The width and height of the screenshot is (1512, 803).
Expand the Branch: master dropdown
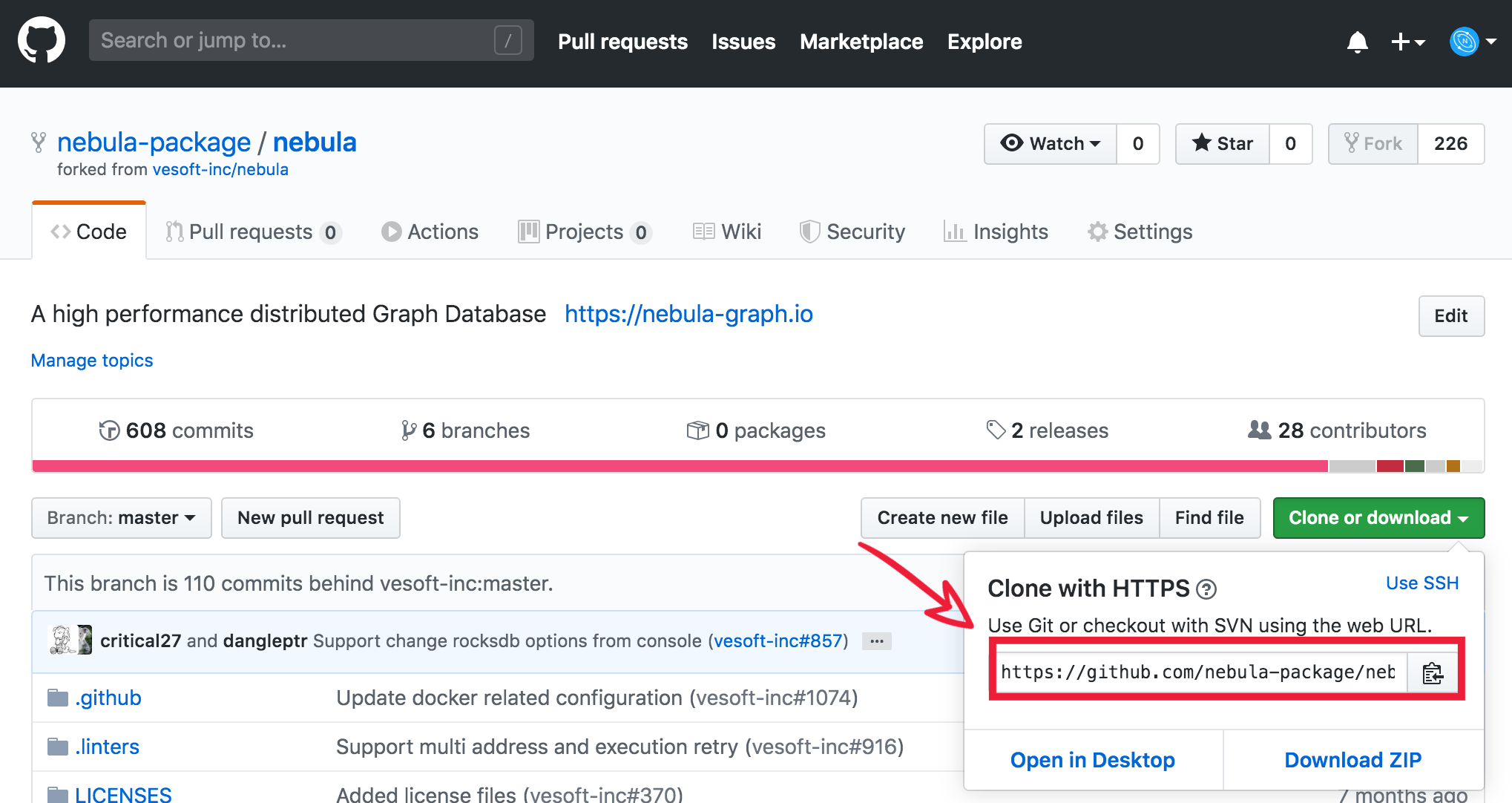click(x=122, y=518)
